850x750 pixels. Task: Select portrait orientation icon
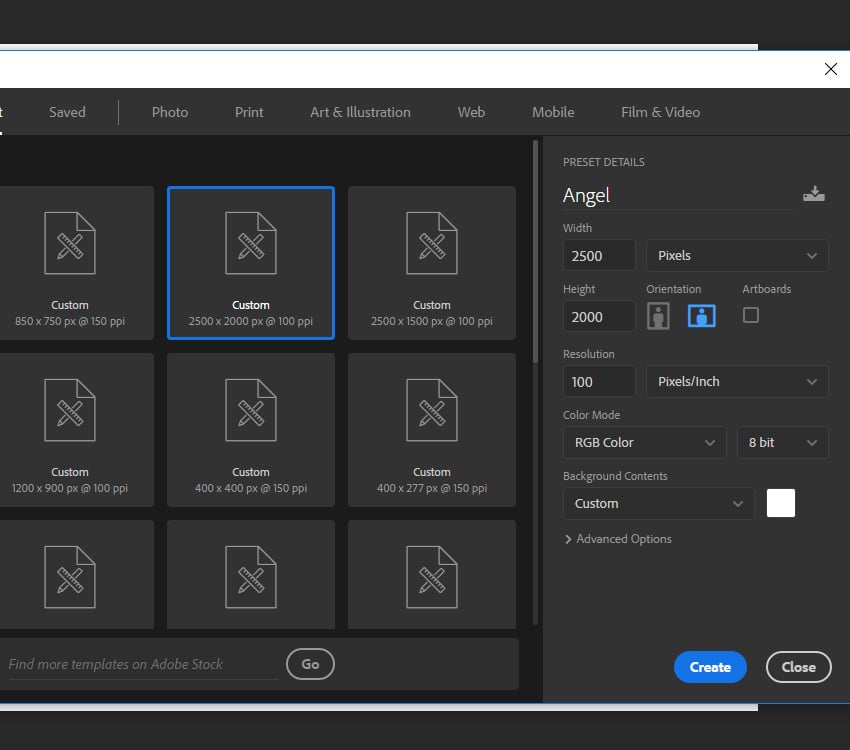(x=658, y=315)
